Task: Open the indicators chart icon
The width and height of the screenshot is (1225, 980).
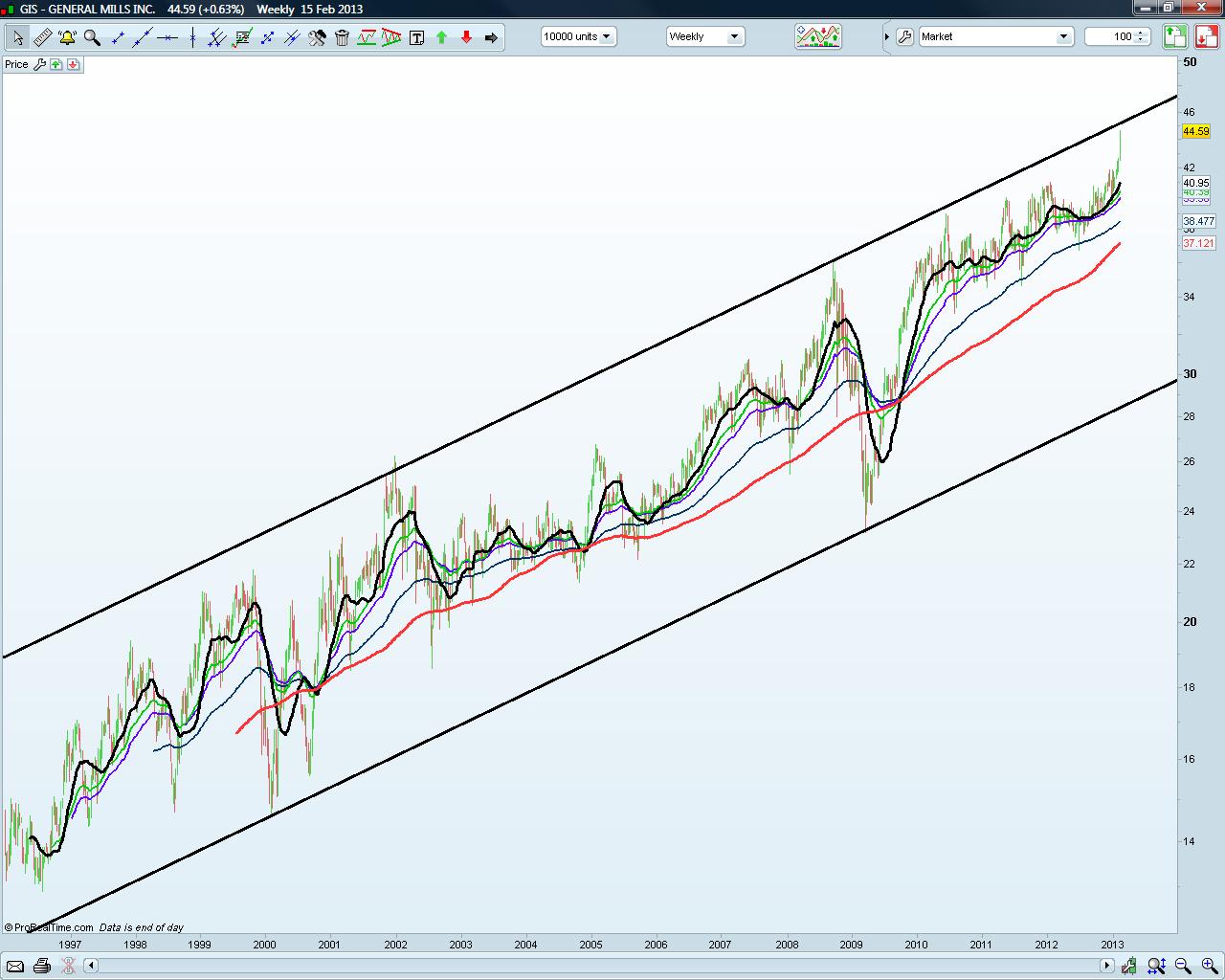Action: pos(818,36)
